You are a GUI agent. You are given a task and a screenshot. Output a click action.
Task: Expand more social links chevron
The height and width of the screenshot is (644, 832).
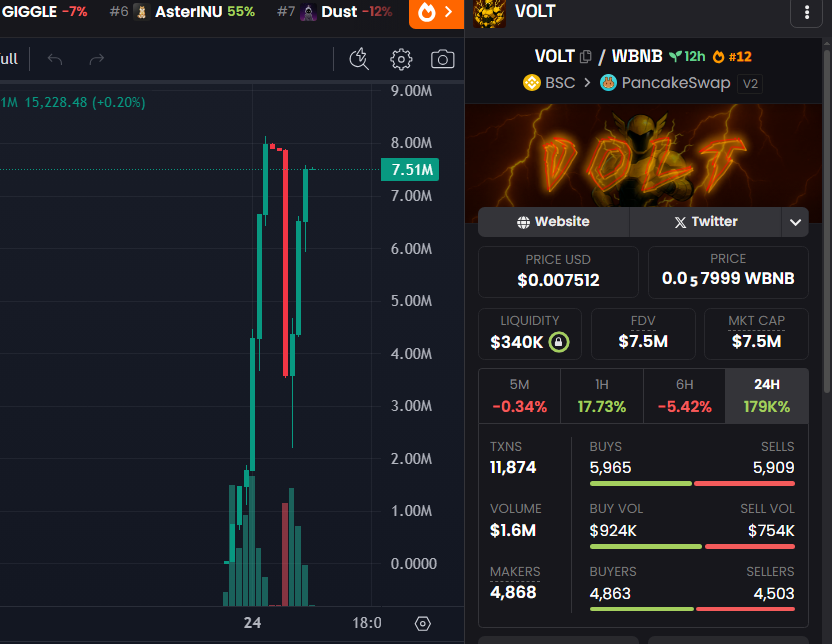tap(795, 222)
